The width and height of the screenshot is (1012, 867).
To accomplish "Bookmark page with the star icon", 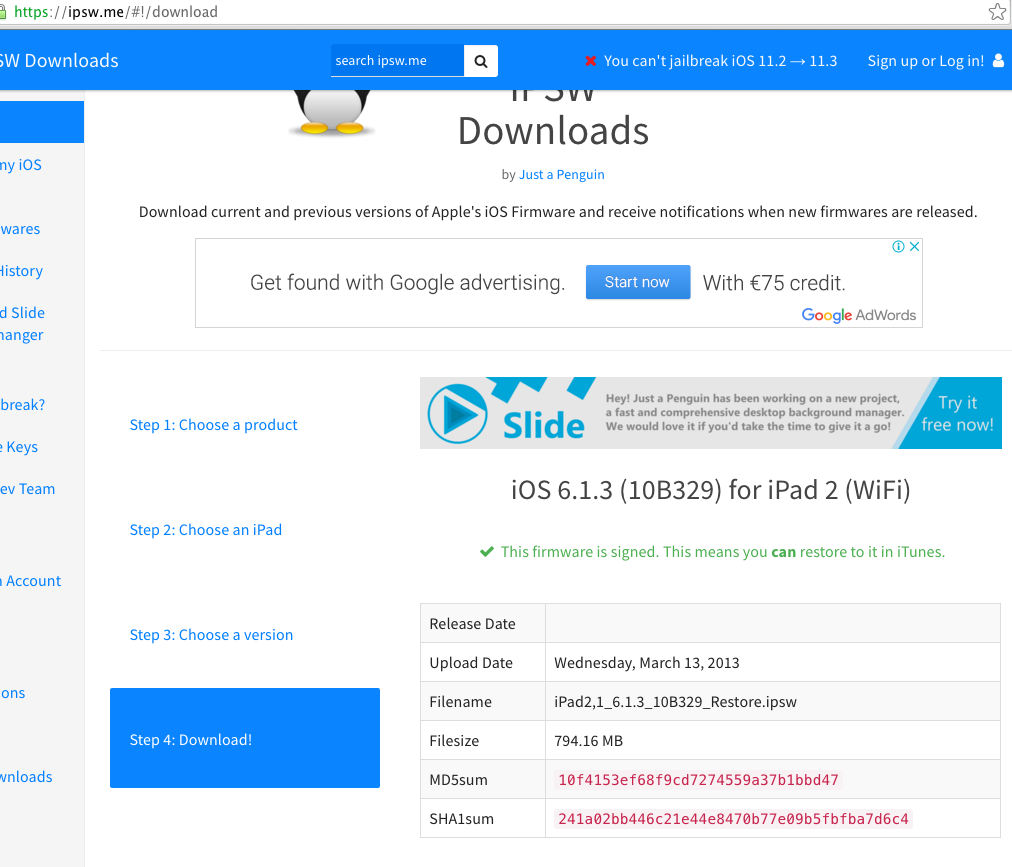I will [x=997, y=12].
